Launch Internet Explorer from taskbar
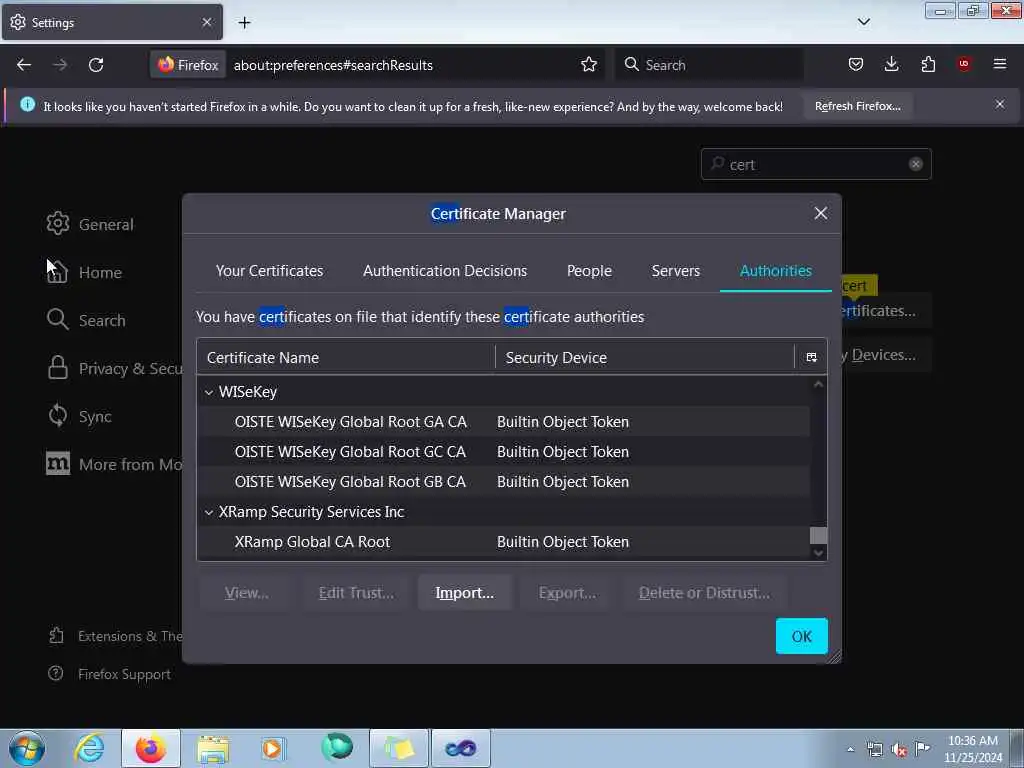This screenshot has width=1024, height=768. pyautogui.click(x=89, y=748)
